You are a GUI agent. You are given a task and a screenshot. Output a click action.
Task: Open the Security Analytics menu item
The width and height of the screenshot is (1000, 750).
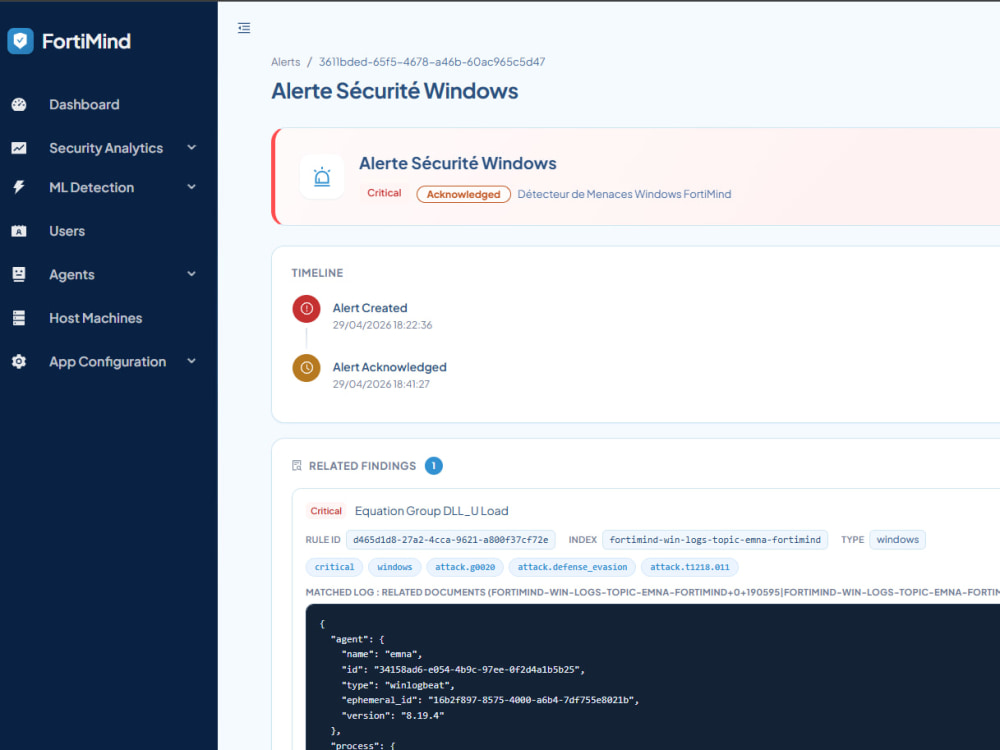pos(108,148)
